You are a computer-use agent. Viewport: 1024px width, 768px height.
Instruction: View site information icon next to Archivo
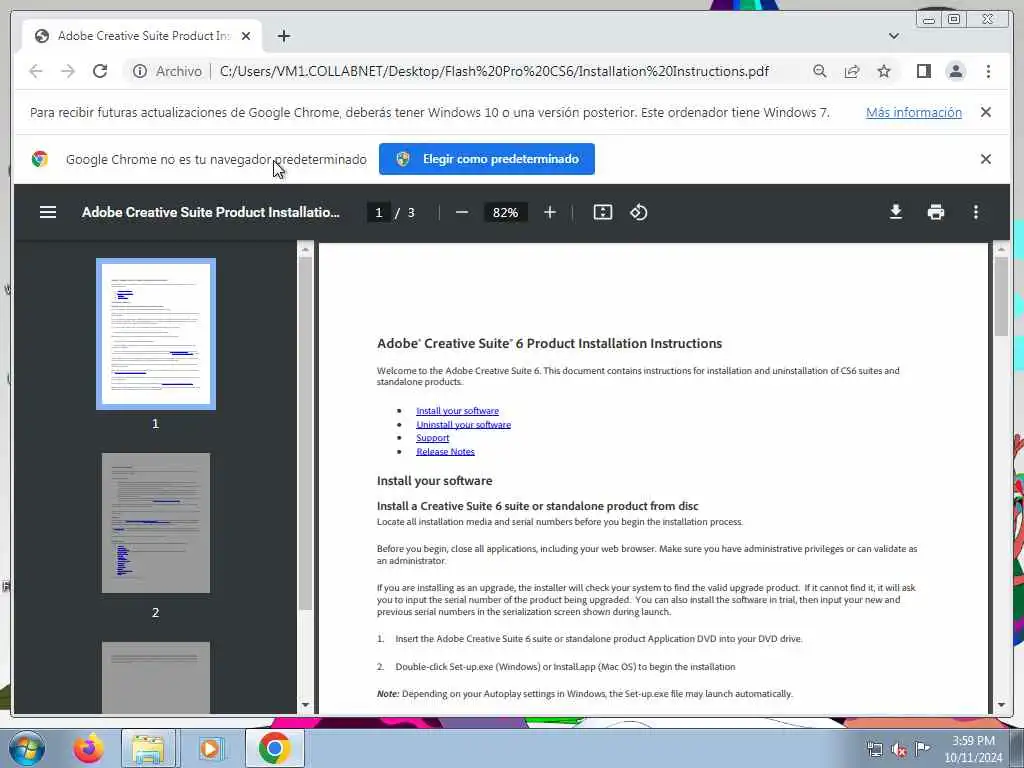(140, 71)
